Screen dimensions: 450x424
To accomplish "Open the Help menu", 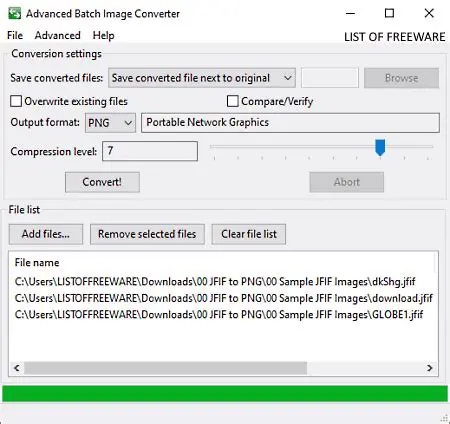I will pyautogui.click(x=103, y=35).
